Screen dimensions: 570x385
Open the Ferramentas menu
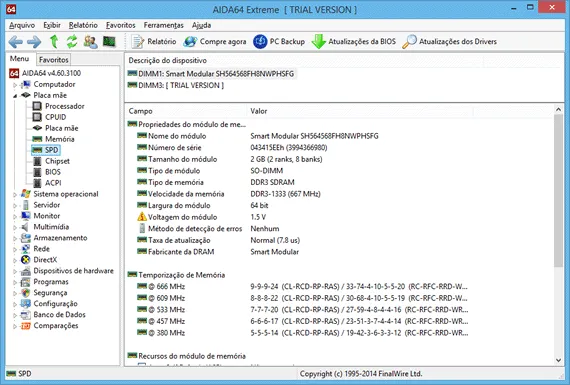tap(164, 25)
